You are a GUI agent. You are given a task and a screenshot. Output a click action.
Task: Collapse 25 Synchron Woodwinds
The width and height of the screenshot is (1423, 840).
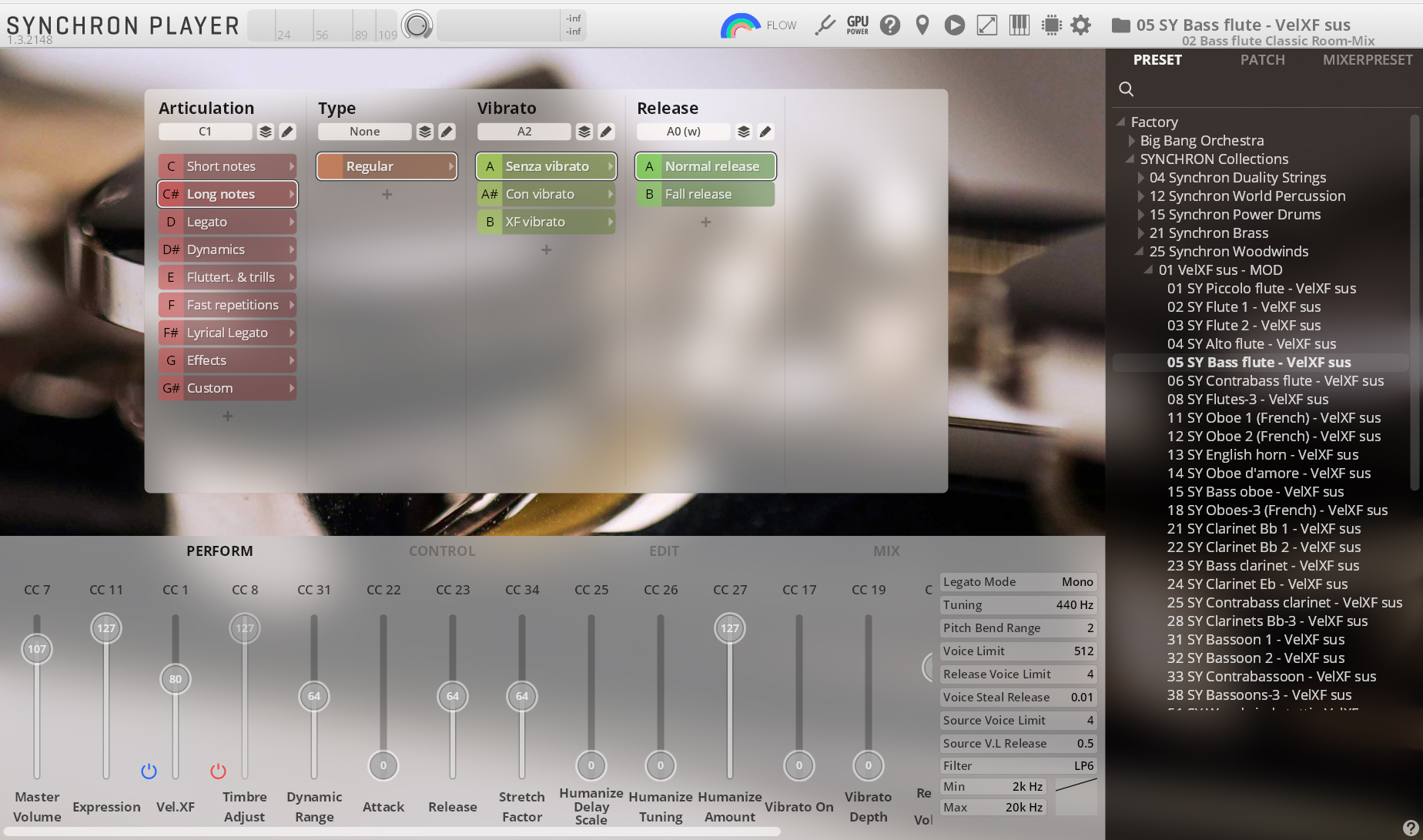(1140, 251)
